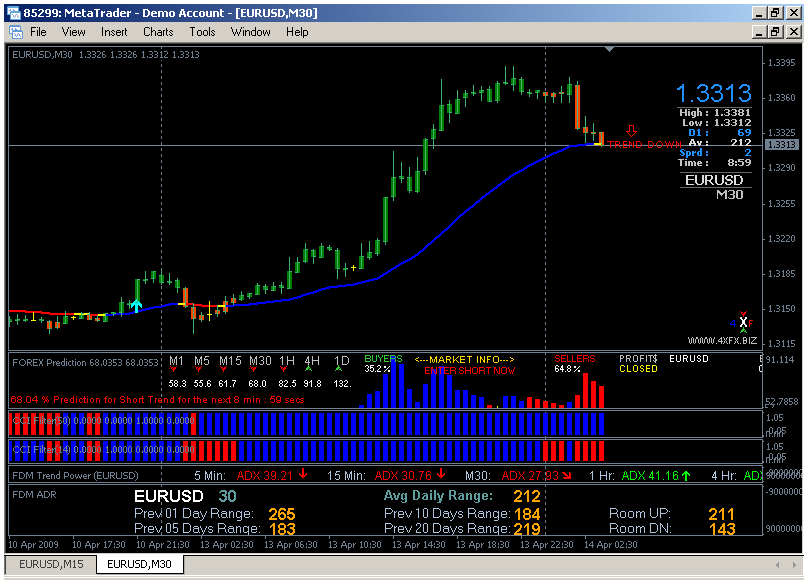Open the Window menu
The height and width of the screenshot is (580, 808).
coord(250,32)
